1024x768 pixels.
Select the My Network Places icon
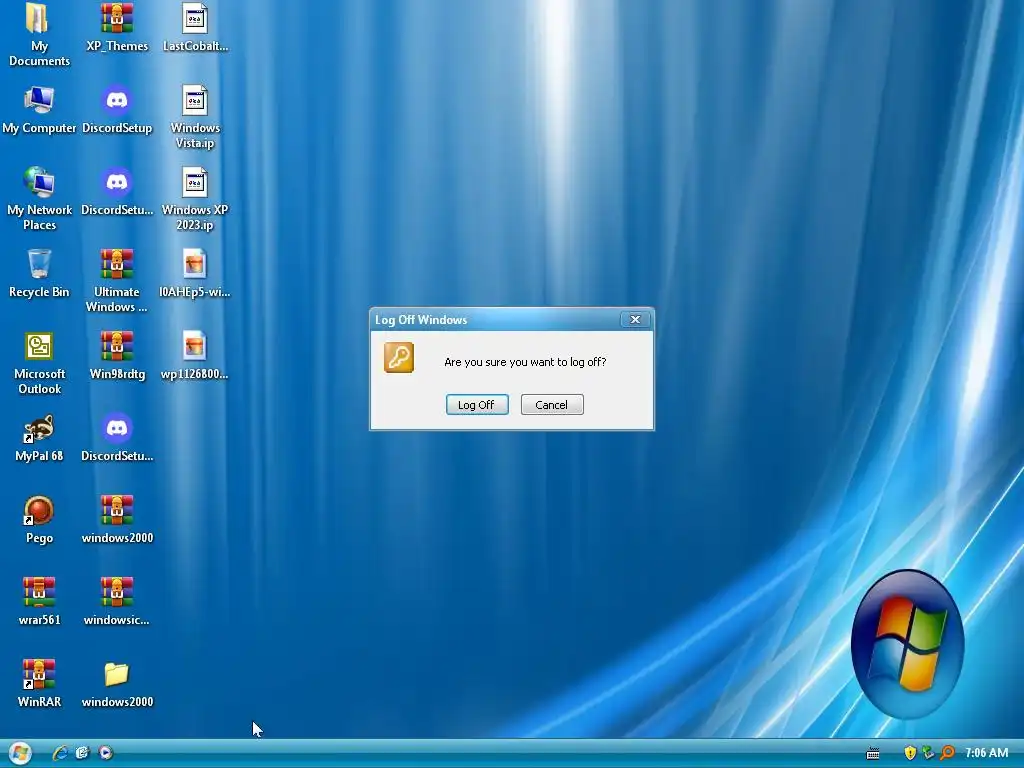tap(39, 199)
